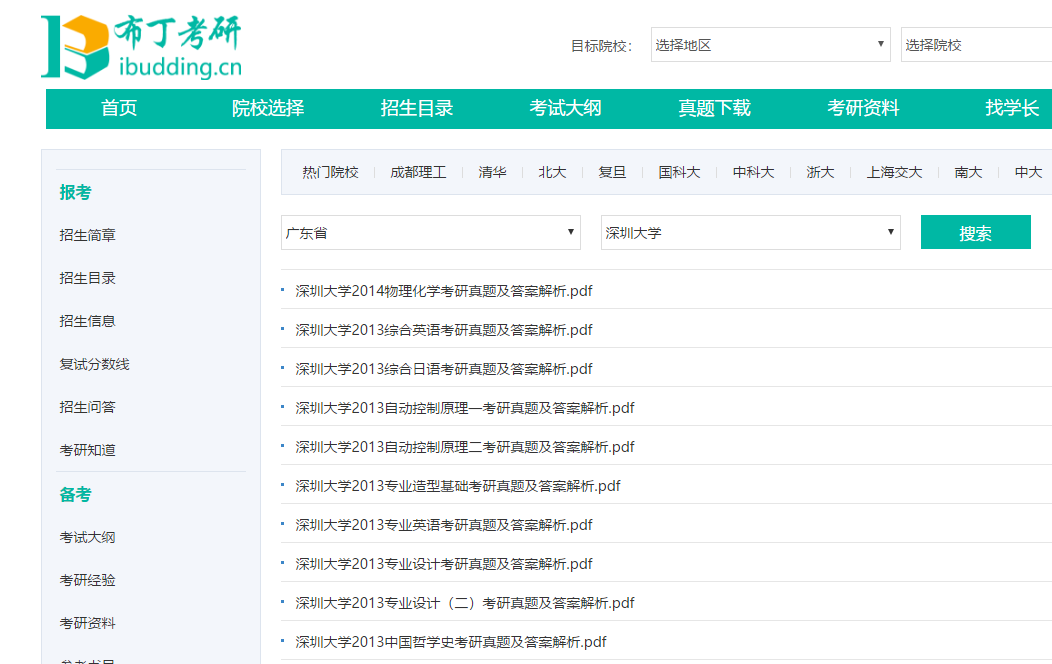The image size is (1052, 664).
Task: Open 招生信息 in the sidebar
Action: [87, 321]
